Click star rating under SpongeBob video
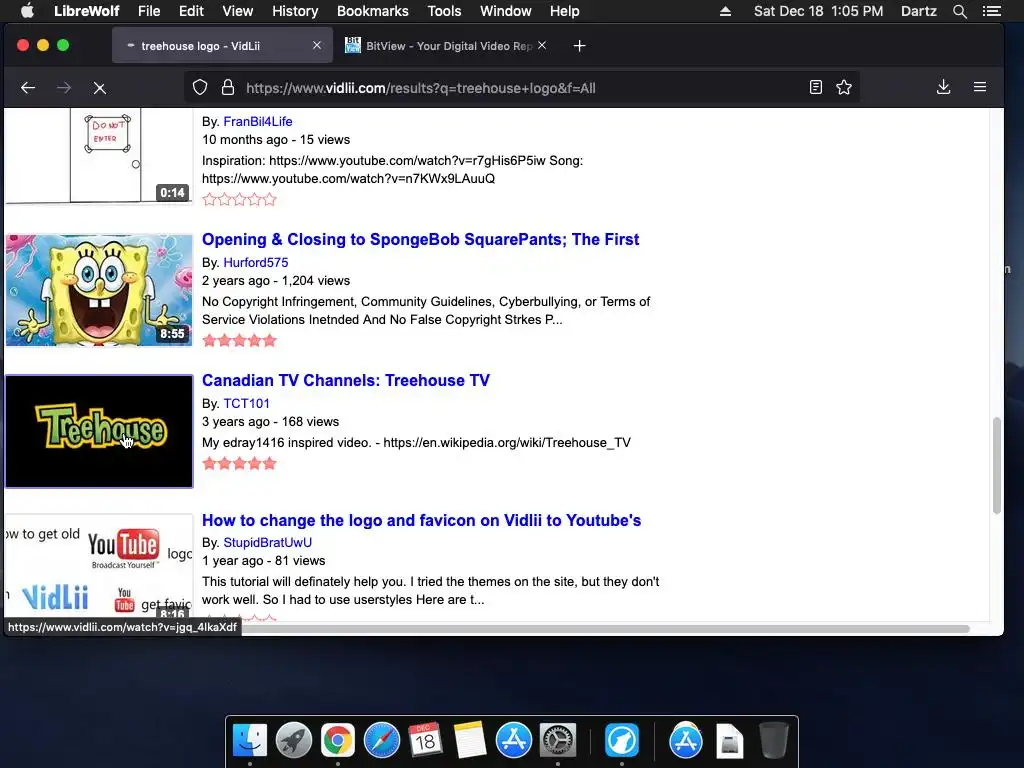Image resolution: width=1024 pixels, height=768 pixels. click(240, 340)
